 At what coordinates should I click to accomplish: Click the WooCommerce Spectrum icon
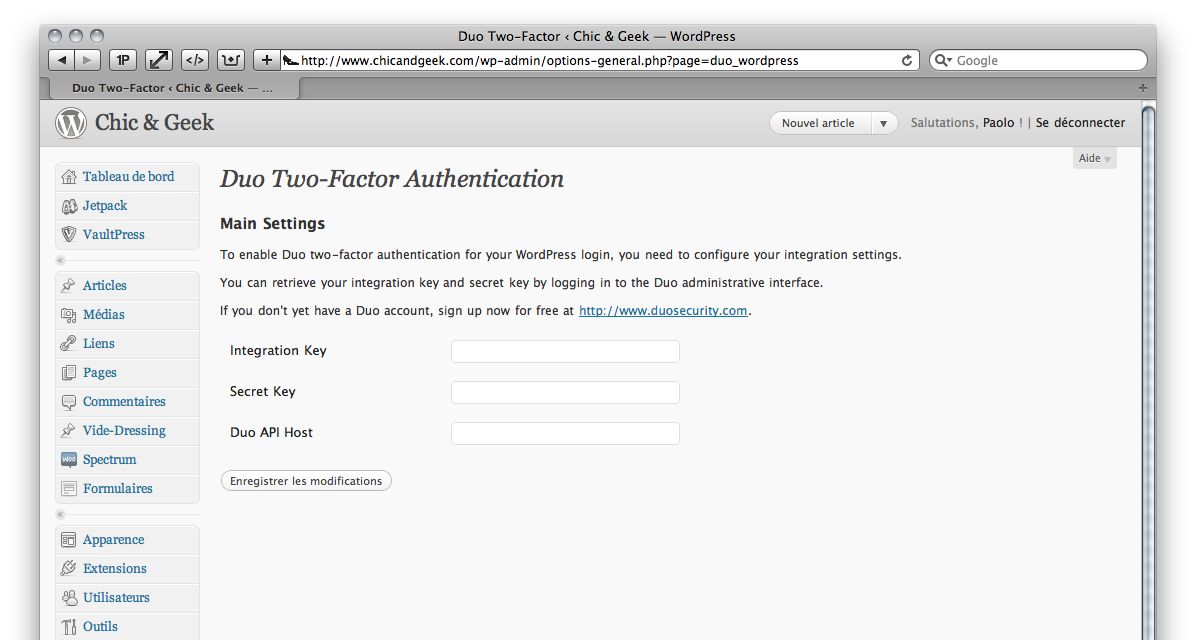point(69,460)
